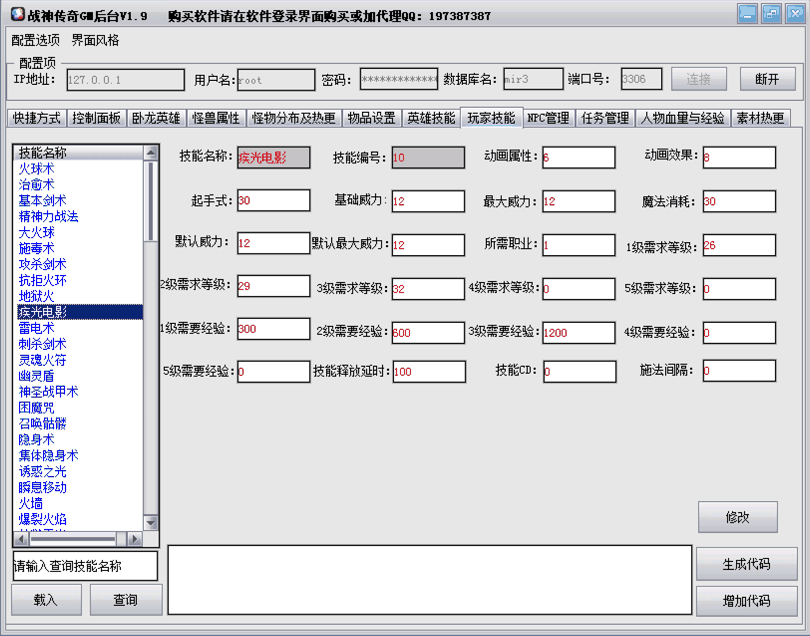Switch to the 控制面板 tab
Image resolution: width=810 pixels, height=636 pixels.
coord(96,118)
